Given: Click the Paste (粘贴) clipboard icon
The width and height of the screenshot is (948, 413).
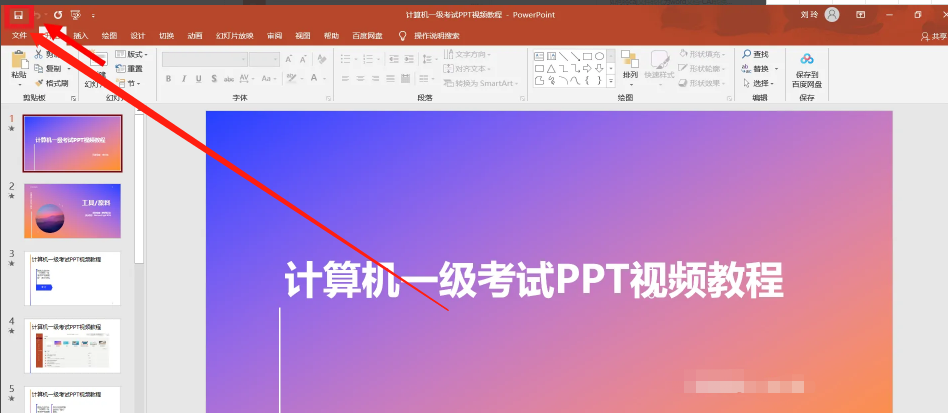Looking at the screenshot, I should [19, 62].
